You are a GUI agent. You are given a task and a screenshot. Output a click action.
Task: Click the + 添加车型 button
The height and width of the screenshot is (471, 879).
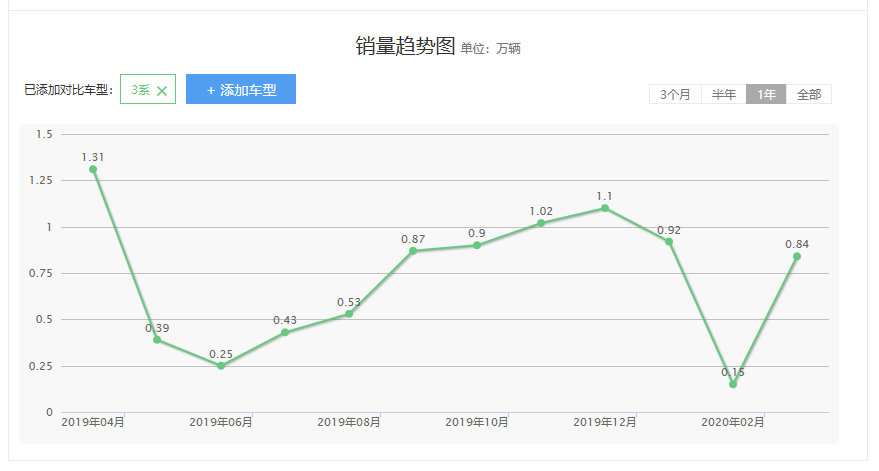coord(241,90)
